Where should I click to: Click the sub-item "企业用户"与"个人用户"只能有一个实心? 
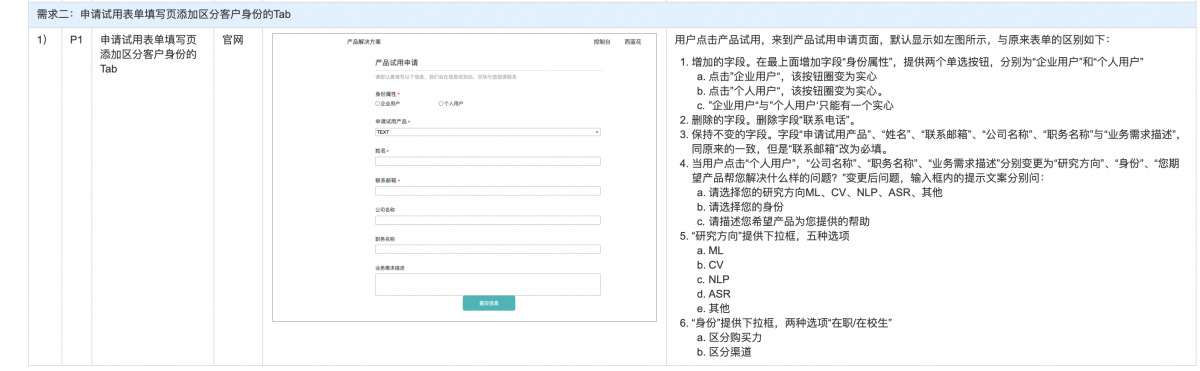click(795, 104)
